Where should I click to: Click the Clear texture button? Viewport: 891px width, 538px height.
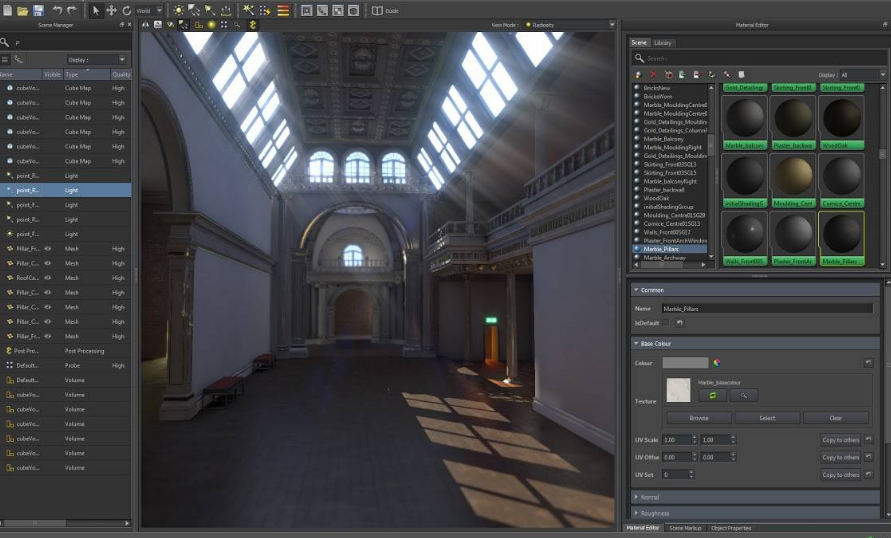[x=835, y=418]
